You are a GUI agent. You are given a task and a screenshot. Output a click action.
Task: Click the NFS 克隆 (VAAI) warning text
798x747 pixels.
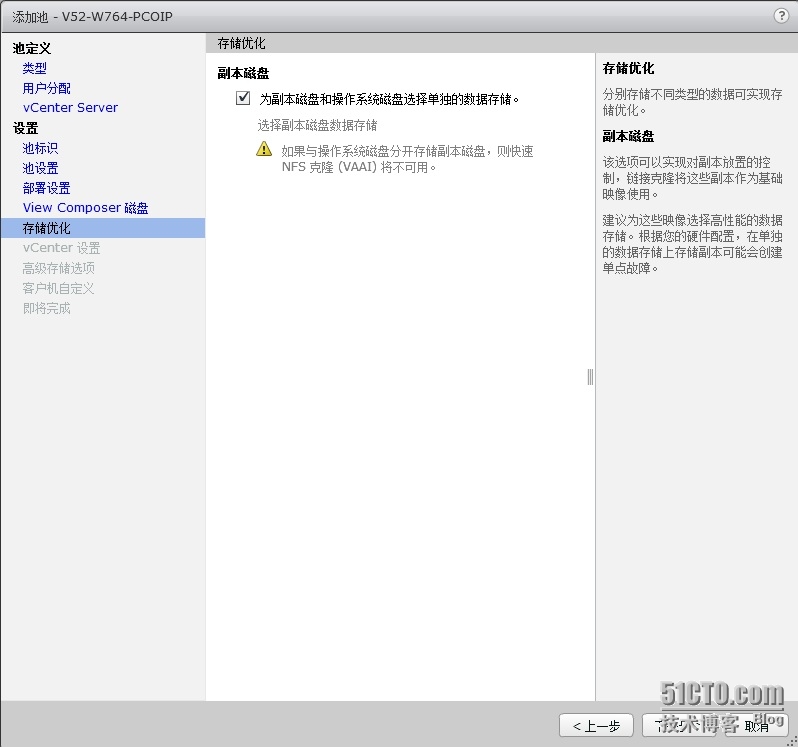407,159
